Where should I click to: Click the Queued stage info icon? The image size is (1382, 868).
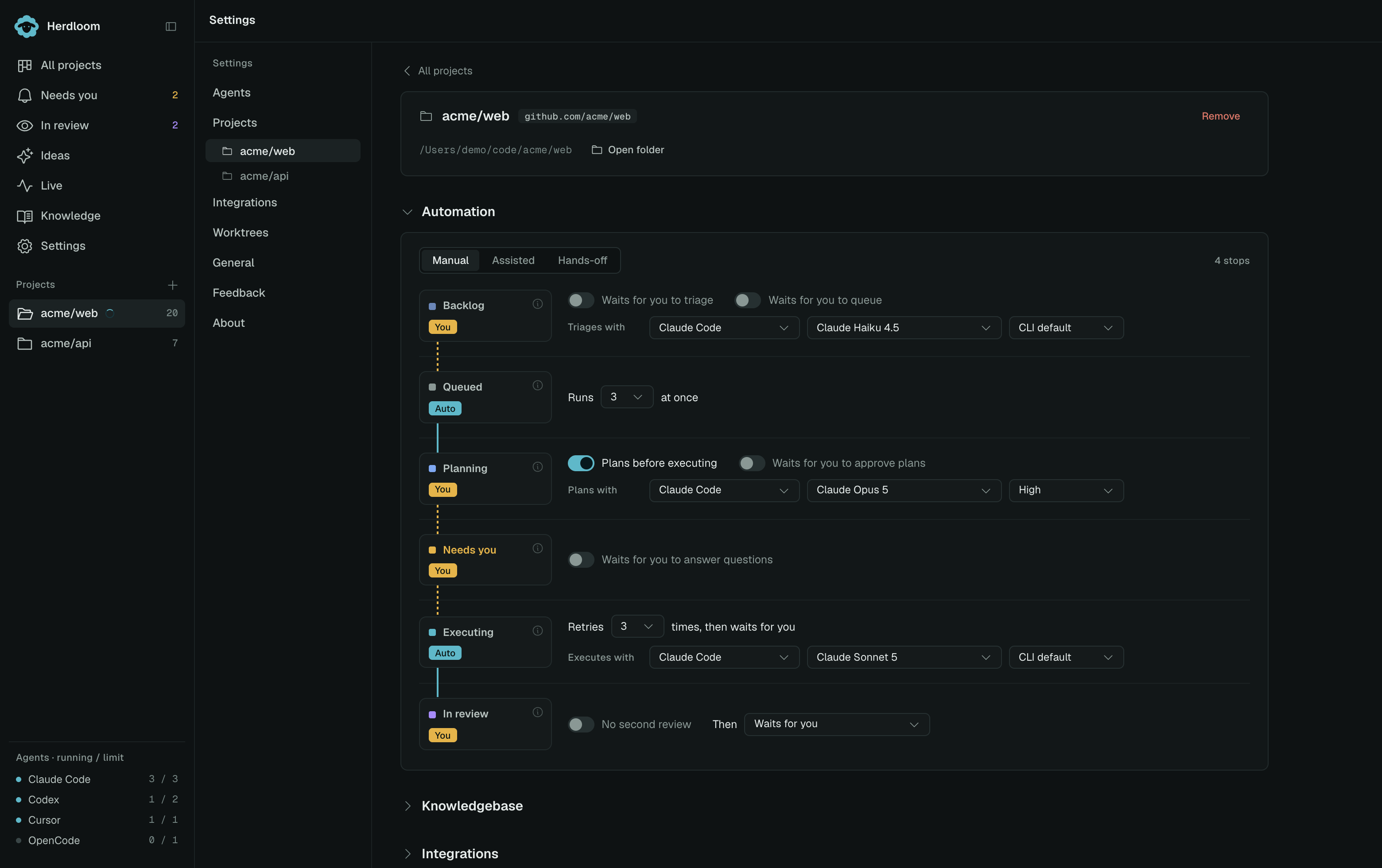(x=538, y=386)
